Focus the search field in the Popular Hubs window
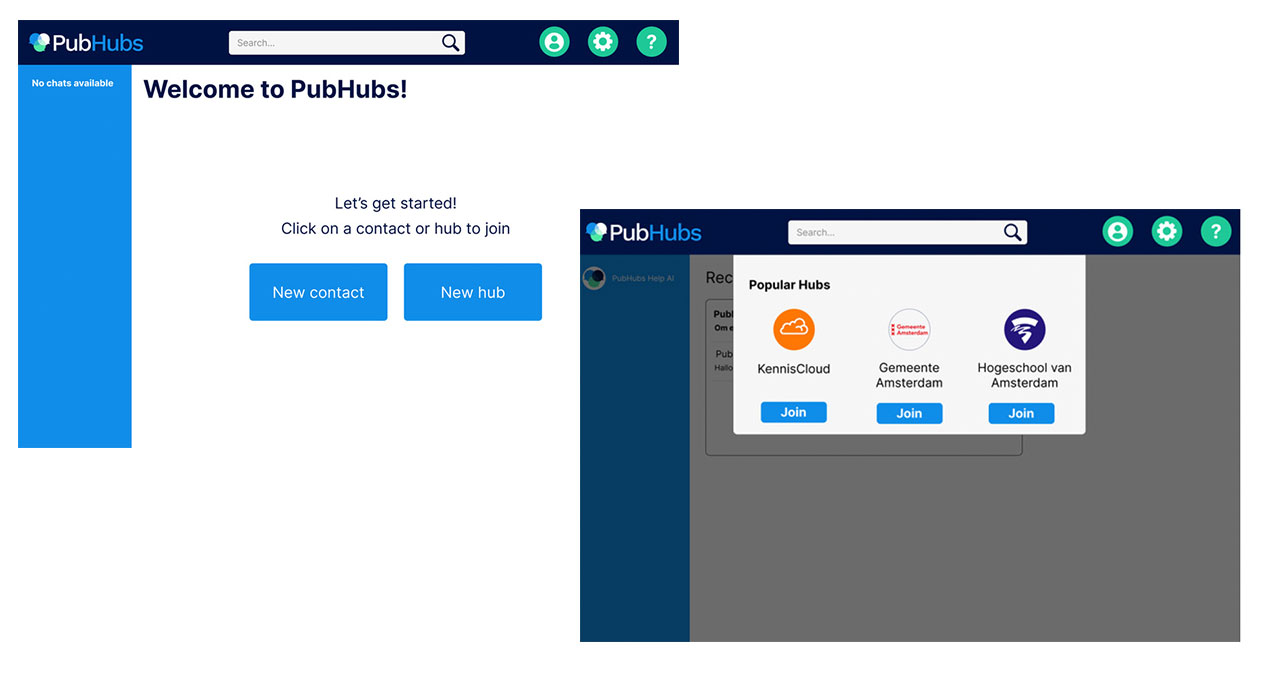Image resolution: width=1261 pixels, height=692 pixels. (x=907, y=233)
